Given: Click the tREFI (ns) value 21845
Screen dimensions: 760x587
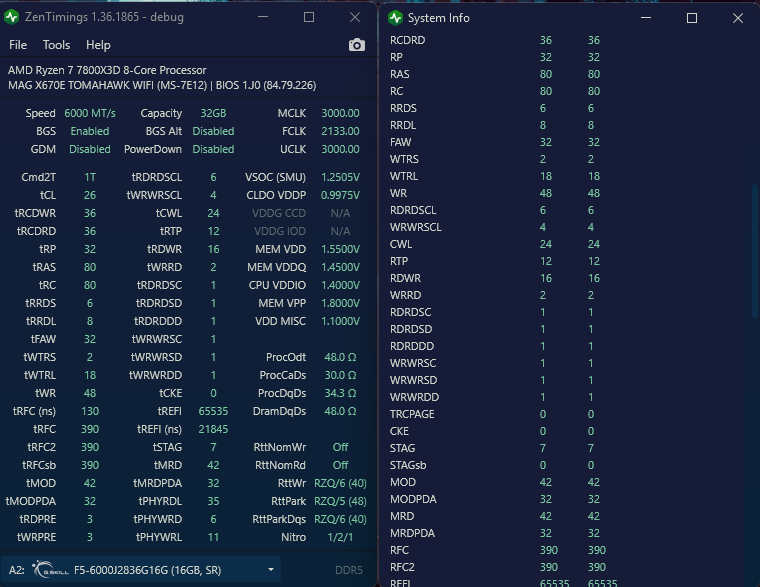Looking at the screenshot, I should [x=213, y=429].
